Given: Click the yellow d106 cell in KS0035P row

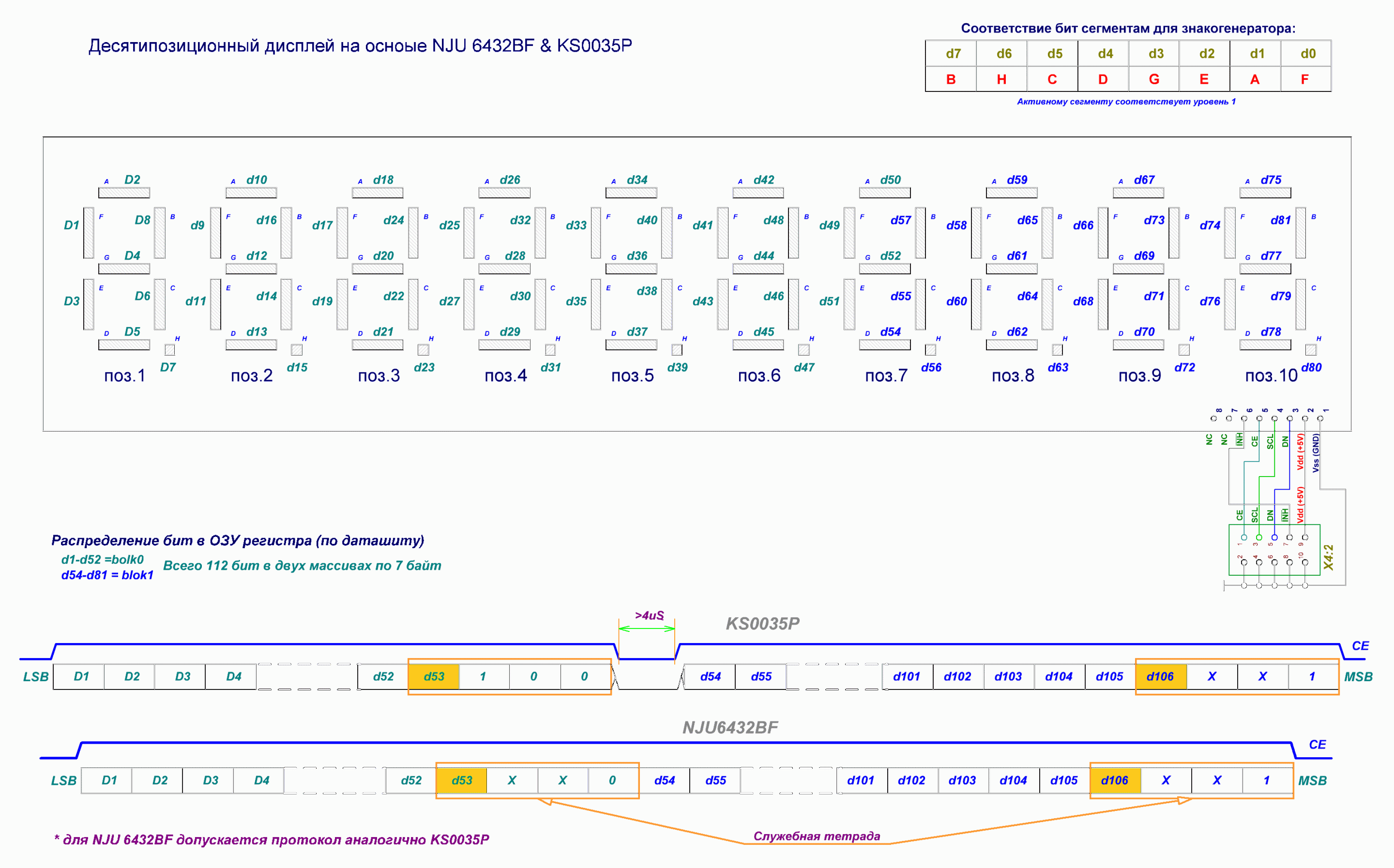Looking at the screenshot, I should tap(1160, 677).
